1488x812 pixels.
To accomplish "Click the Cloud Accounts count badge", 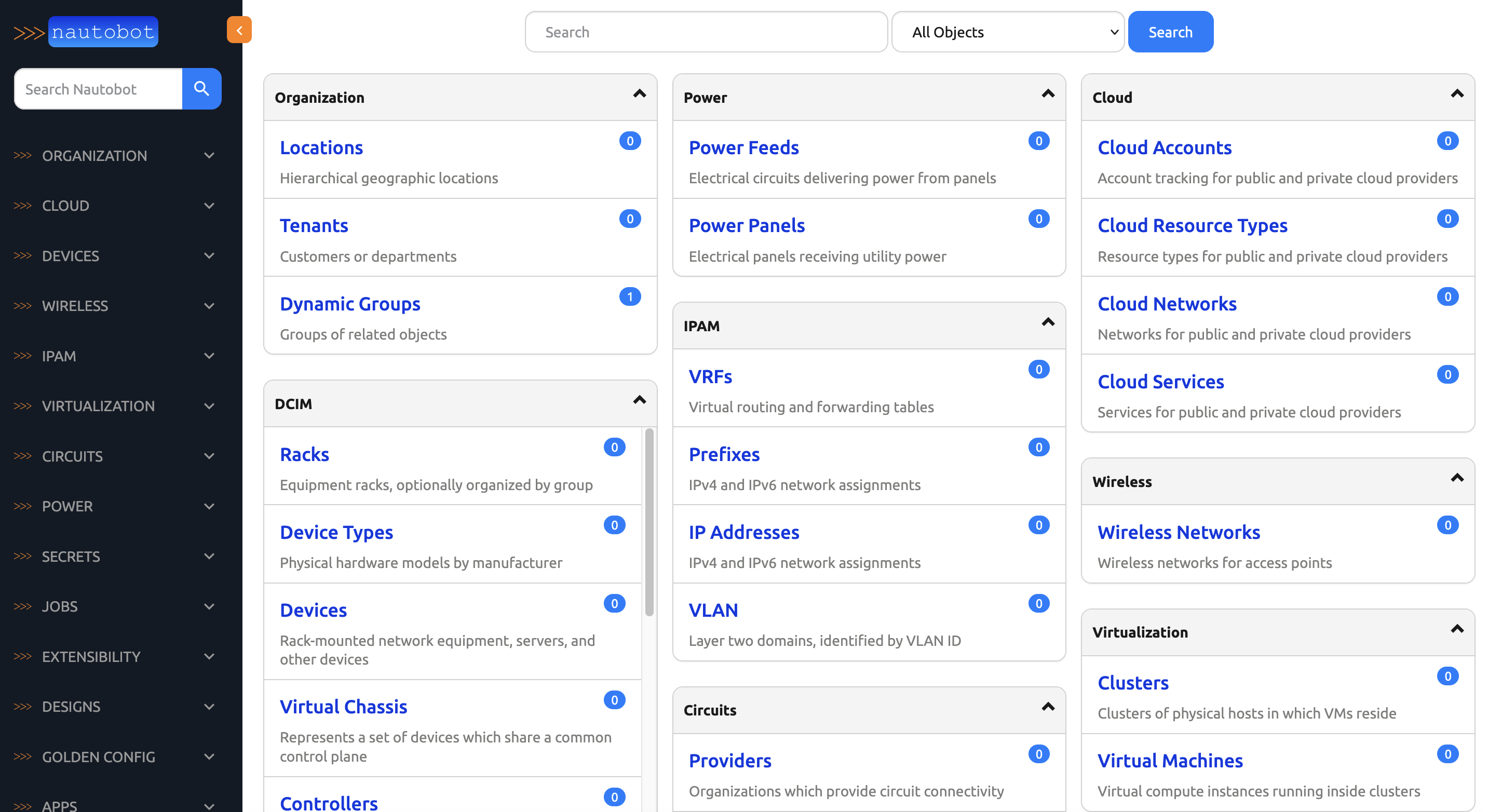I will [1447, 140].
